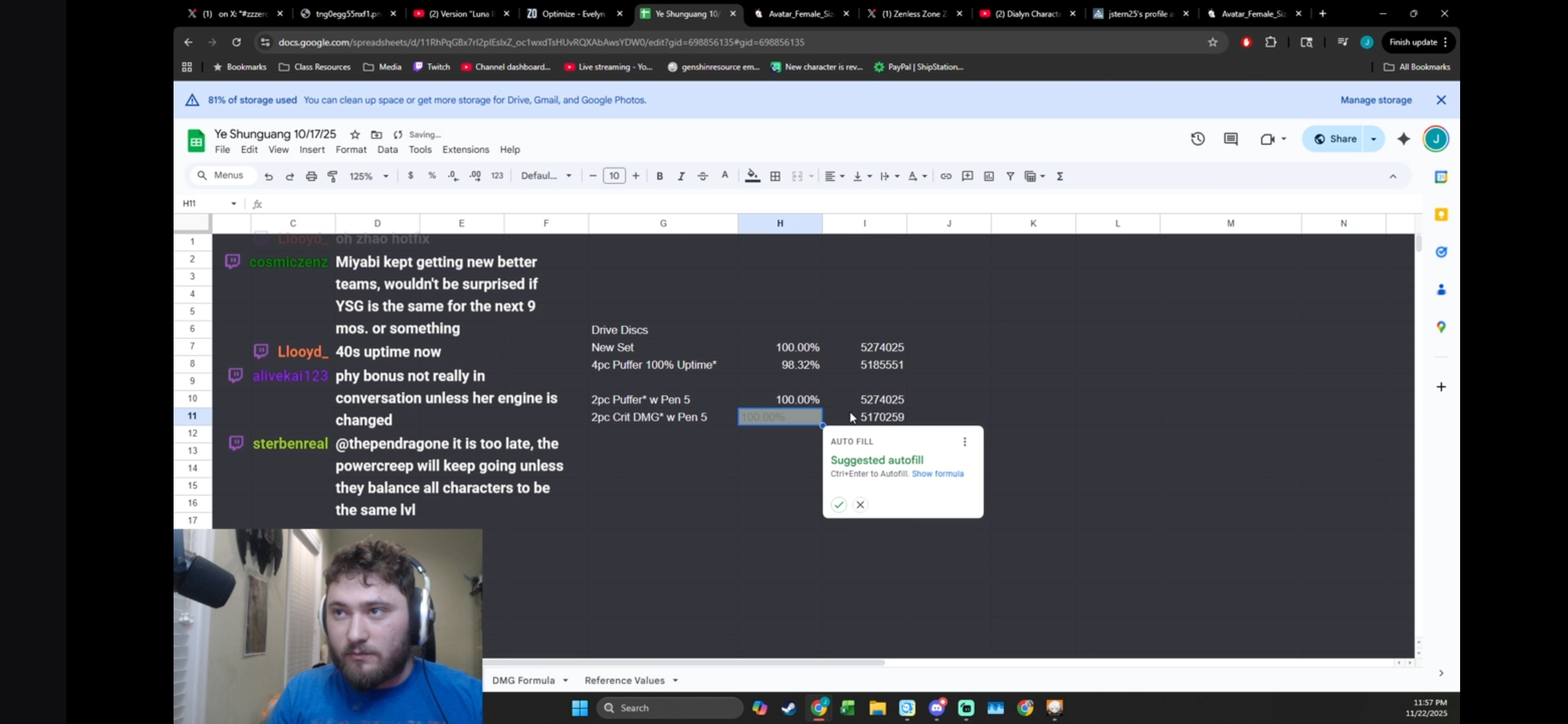Click the functions sigma icon
Viewport: 1568px width, 724px height.
(x=1060, y=176)
